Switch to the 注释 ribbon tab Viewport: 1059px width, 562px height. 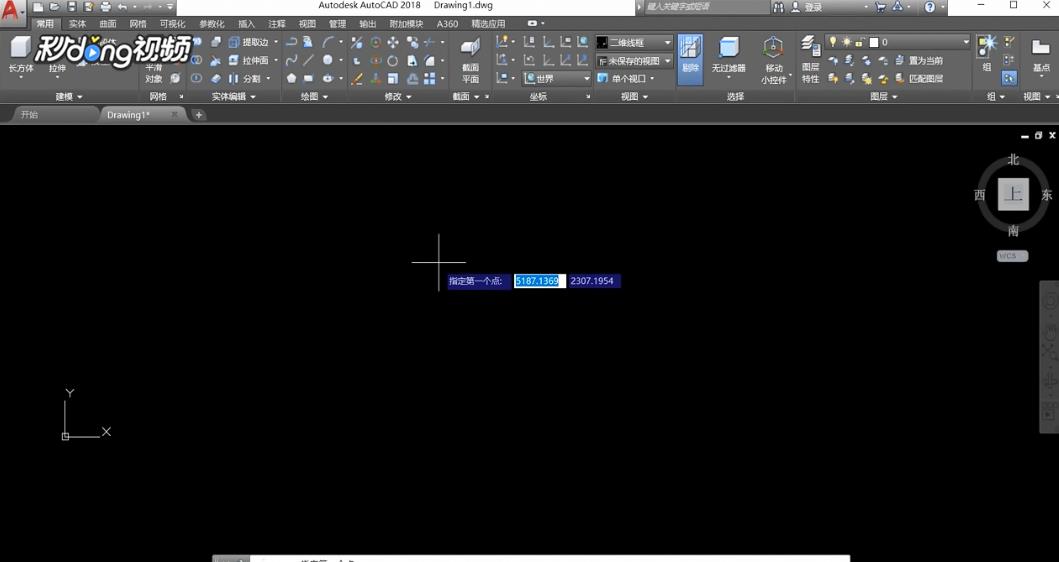(x=277, y=24)
